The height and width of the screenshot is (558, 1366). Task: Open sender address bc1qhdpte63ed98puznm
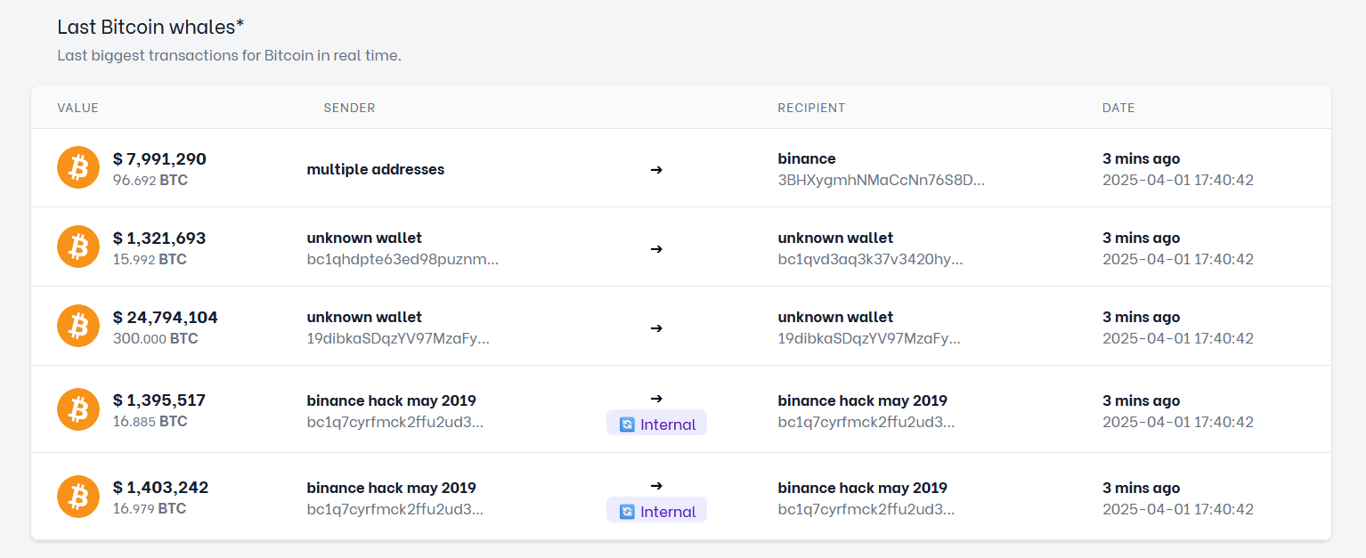coord(402,260)
